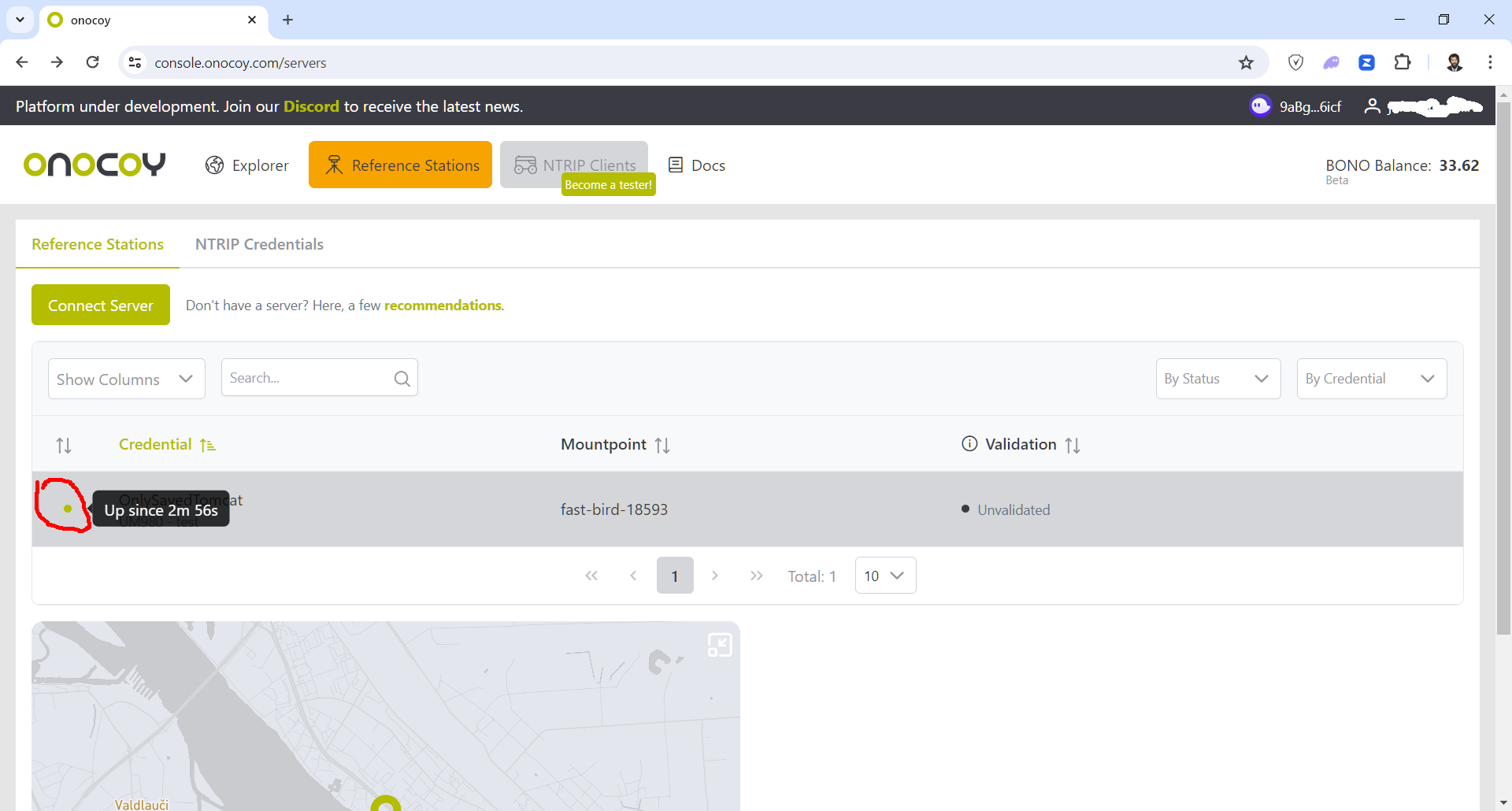This screenshot has height=811, width=1512.
Task: Follow the Discord link in banner
Action: click(311, 106)
